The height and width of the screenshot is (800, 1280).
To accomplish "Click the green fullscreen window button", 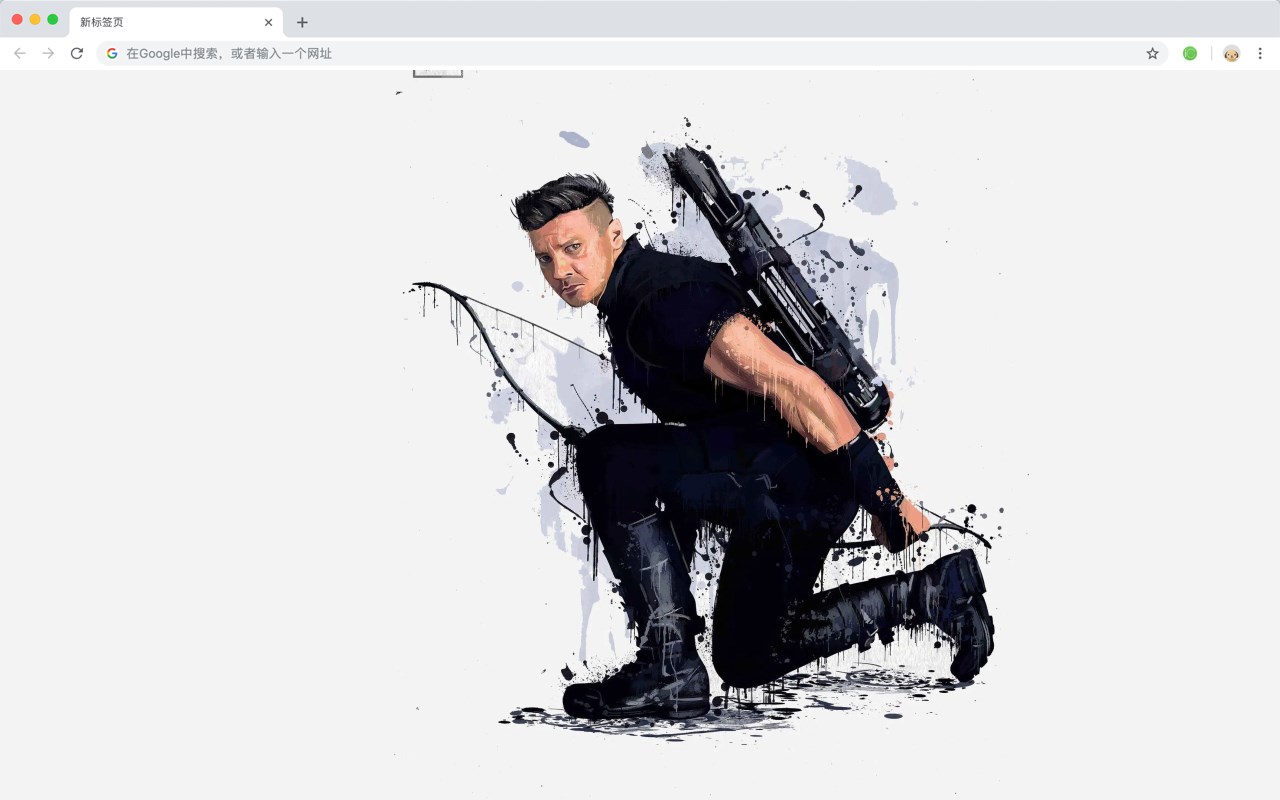I will click(53, 19).
